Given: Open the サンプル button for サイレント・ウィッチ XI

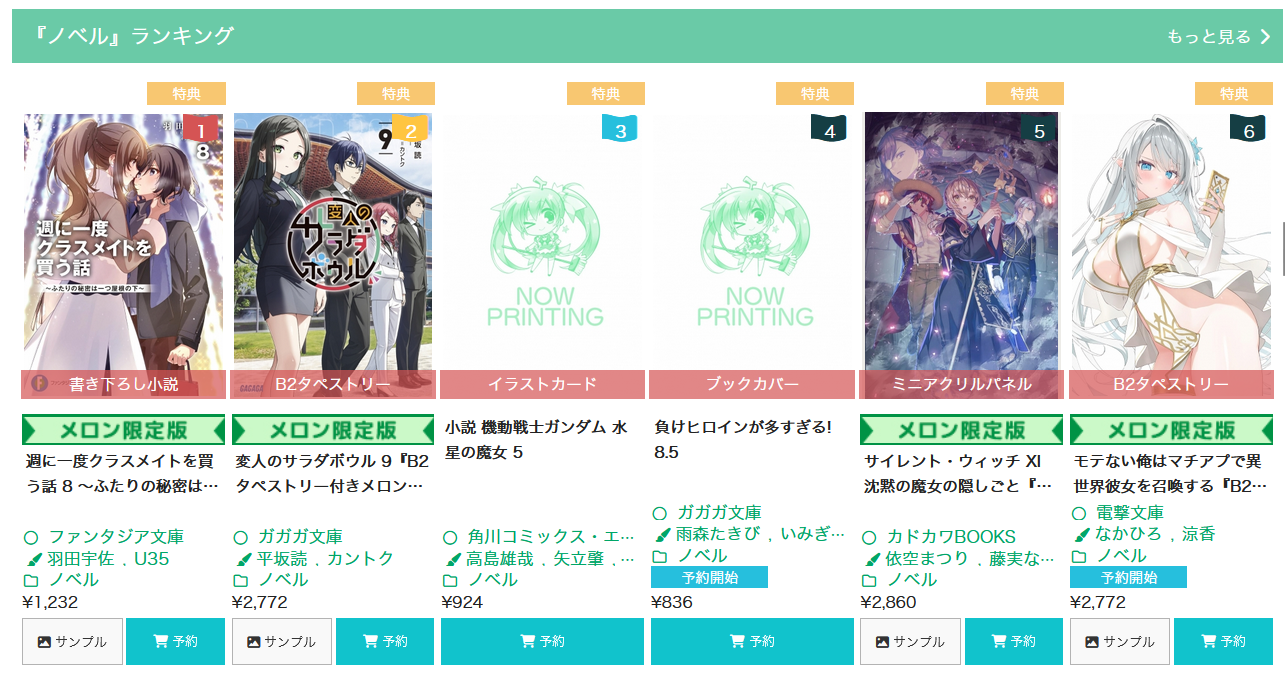Looking at the screenshot, I should click(910, 642).
